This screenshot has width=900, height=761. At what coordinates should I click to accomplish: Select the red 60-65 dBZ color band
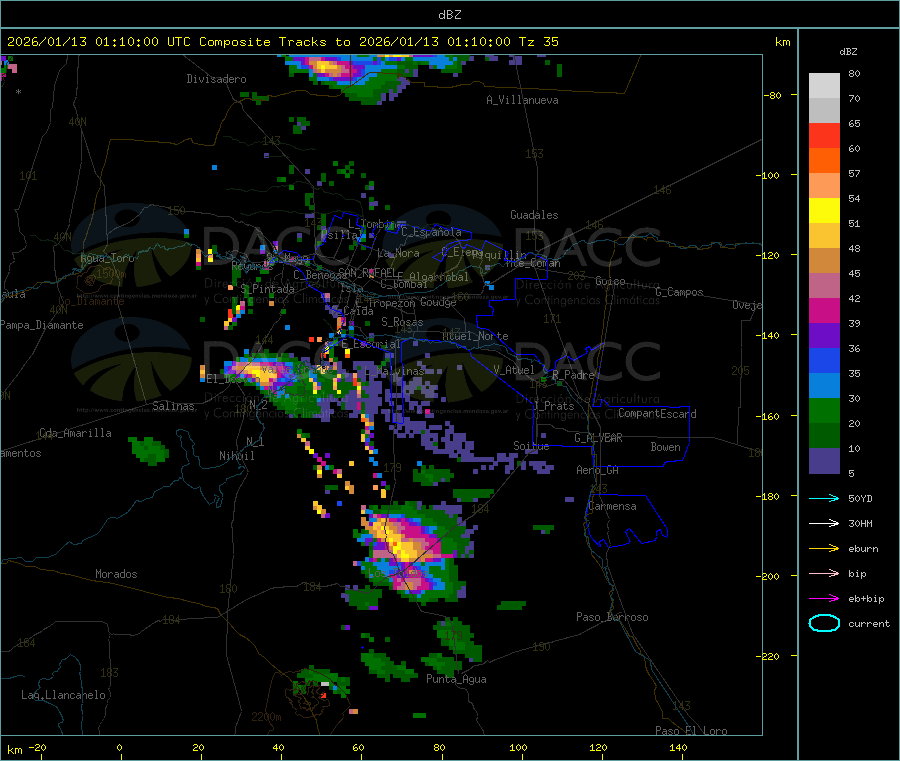point(824,135)
